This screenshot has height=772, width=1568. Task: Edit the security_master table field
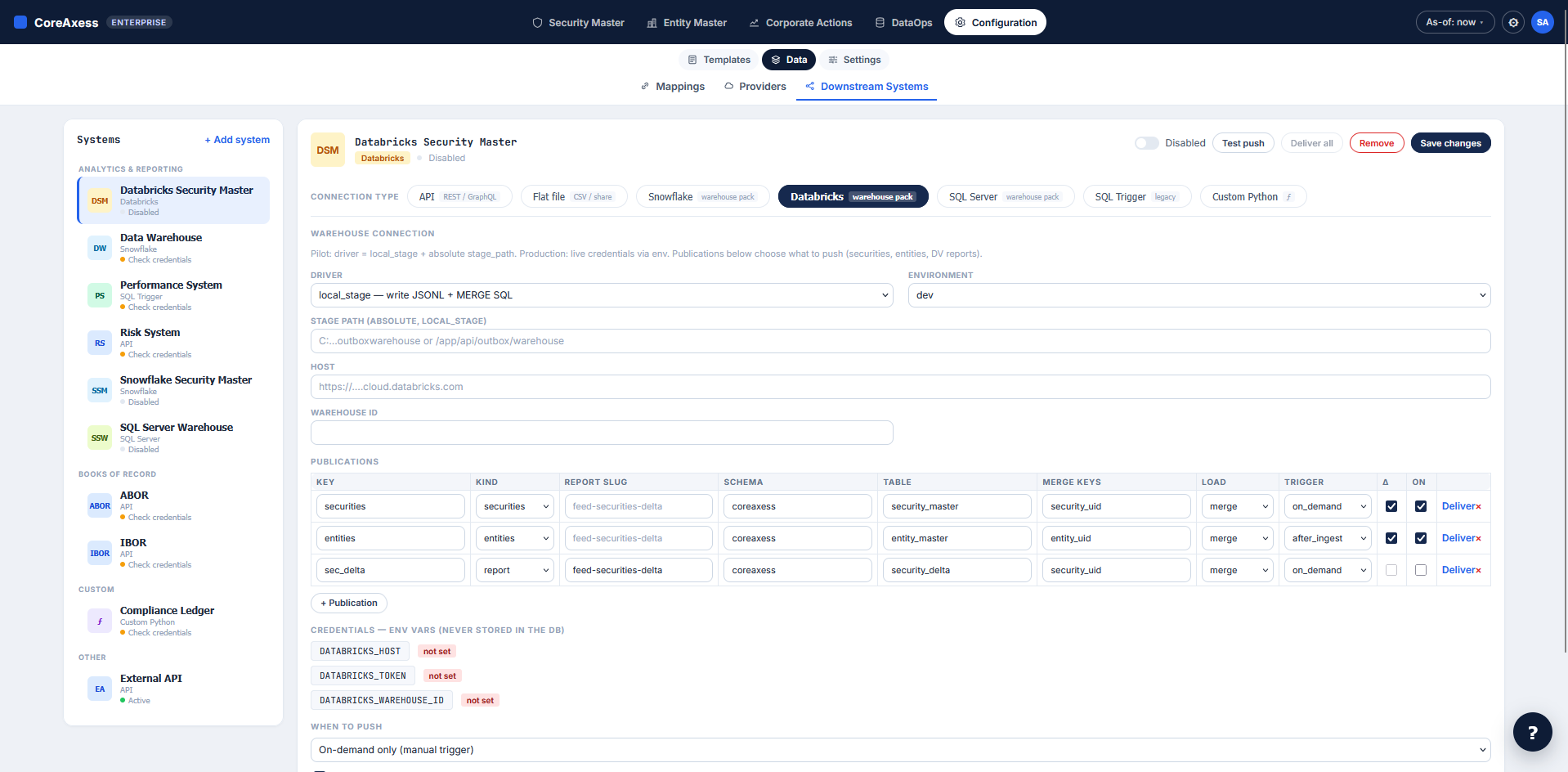point(956,506)
